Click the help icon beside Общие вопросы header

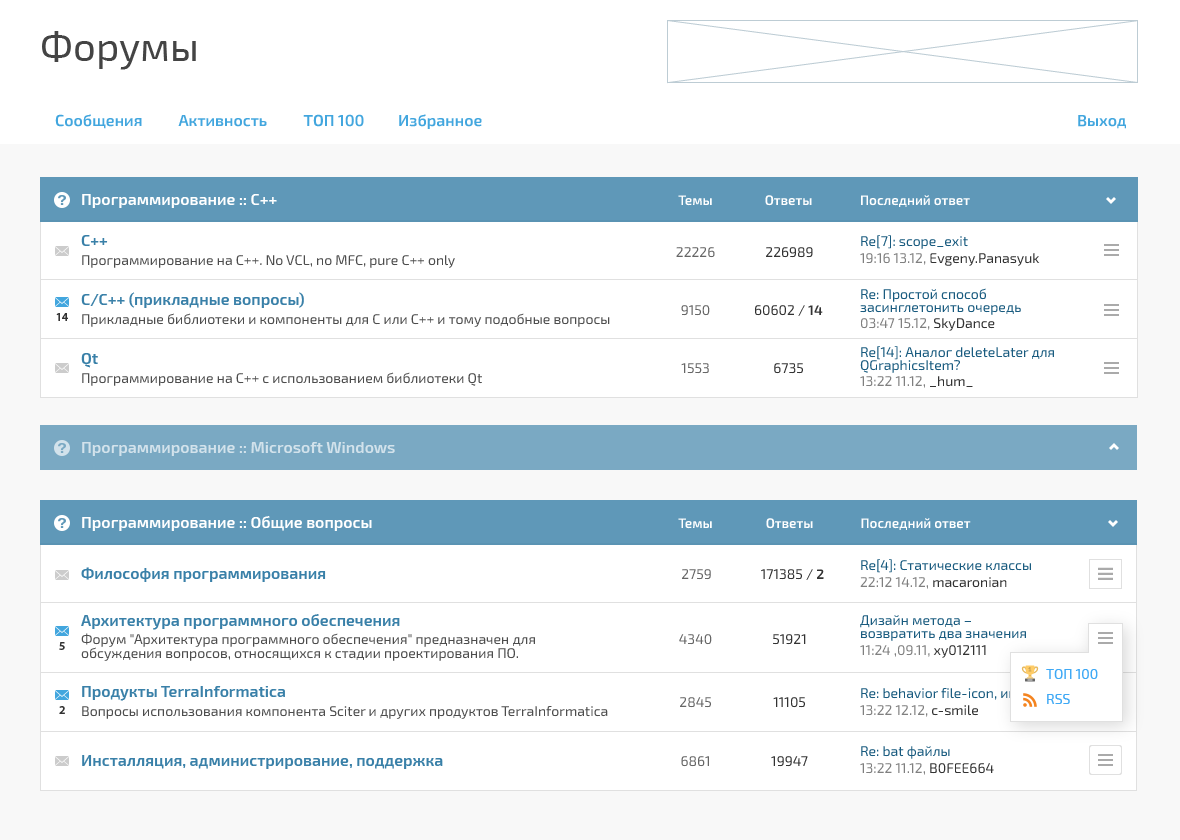pyautogui.click(x=62, y=523)
